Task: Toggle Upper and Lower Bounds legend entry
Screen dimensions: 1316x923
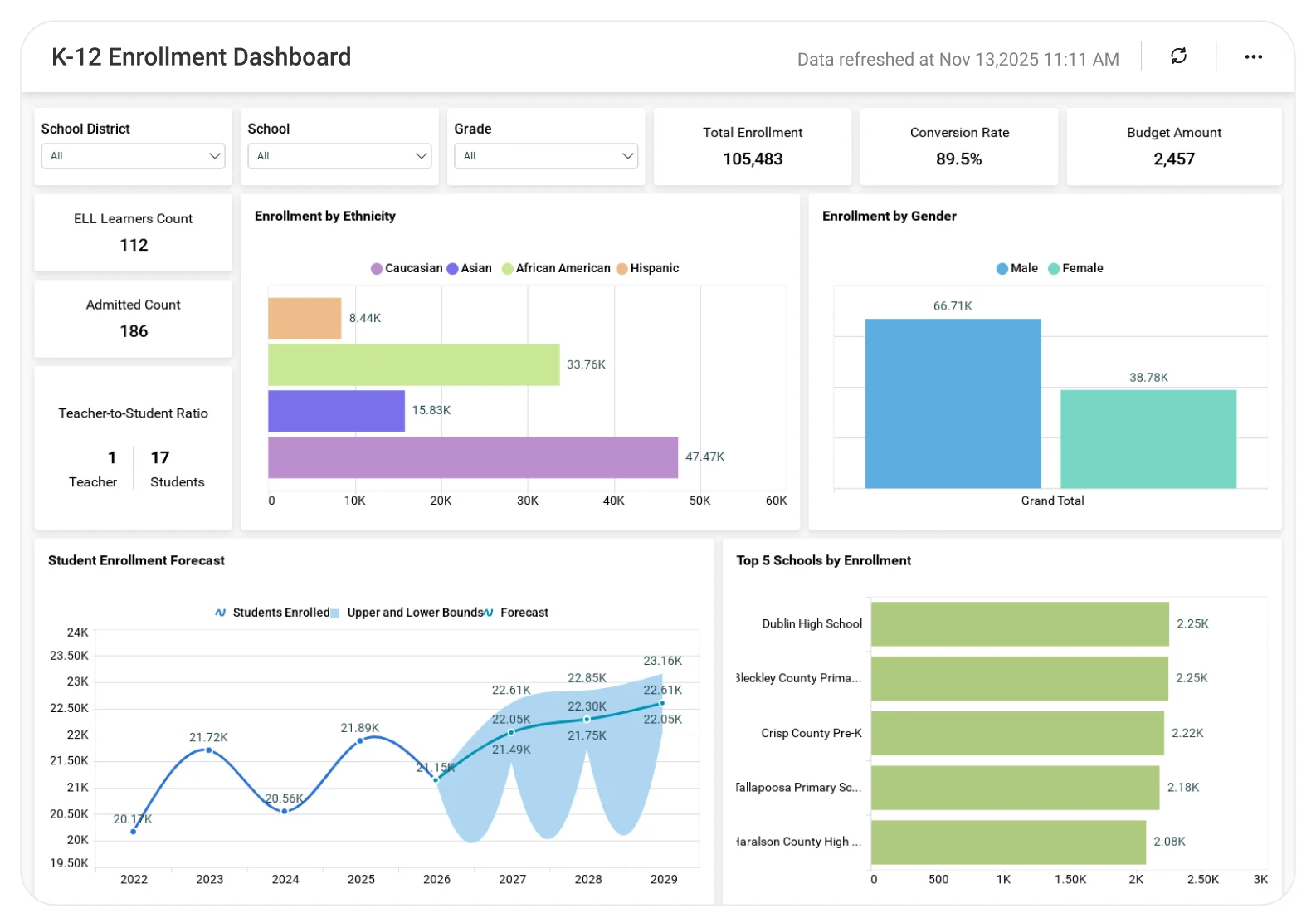Action: pos(407,613)
